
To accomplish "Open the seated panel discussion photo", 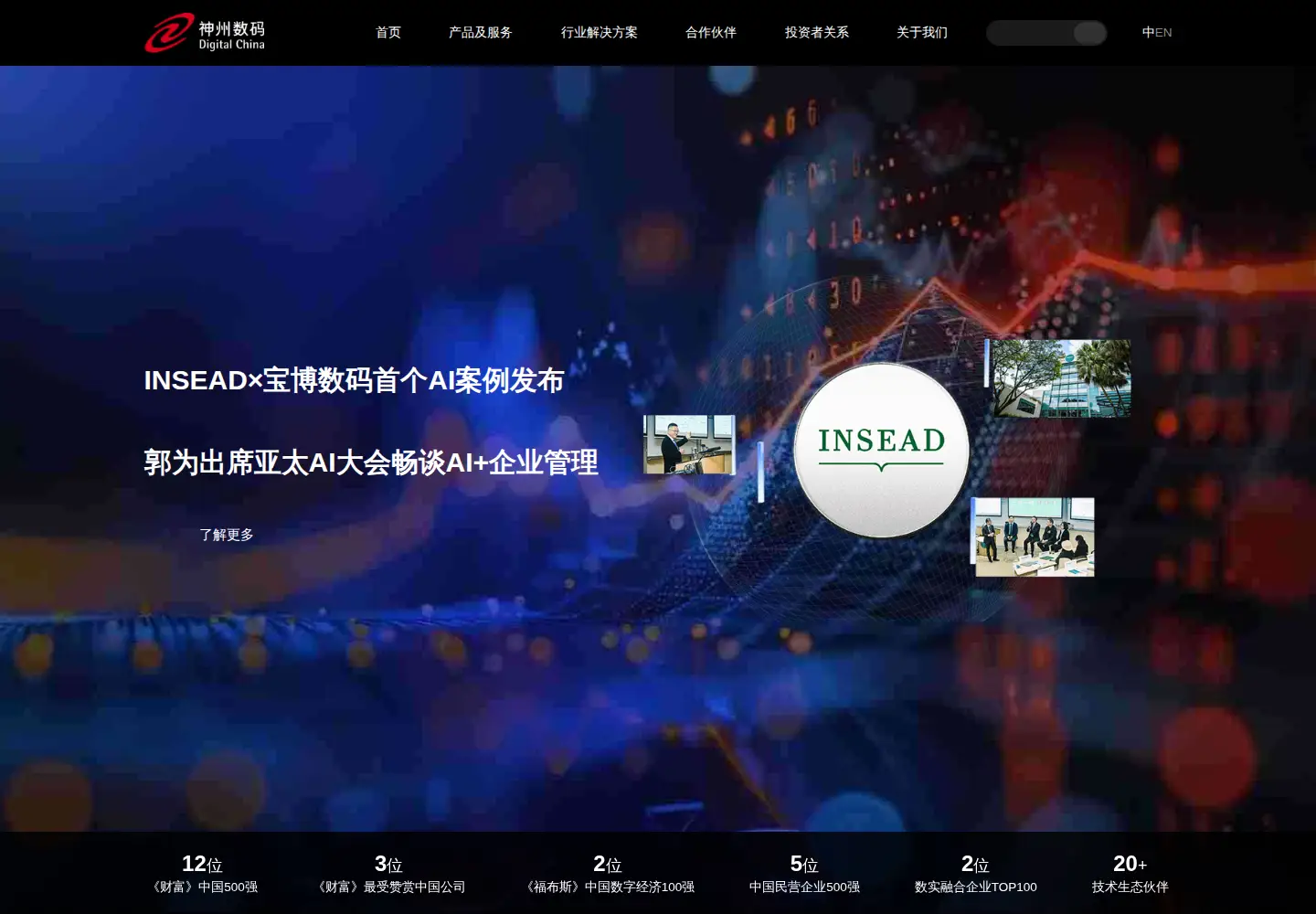I will (x=1035, y=537).
